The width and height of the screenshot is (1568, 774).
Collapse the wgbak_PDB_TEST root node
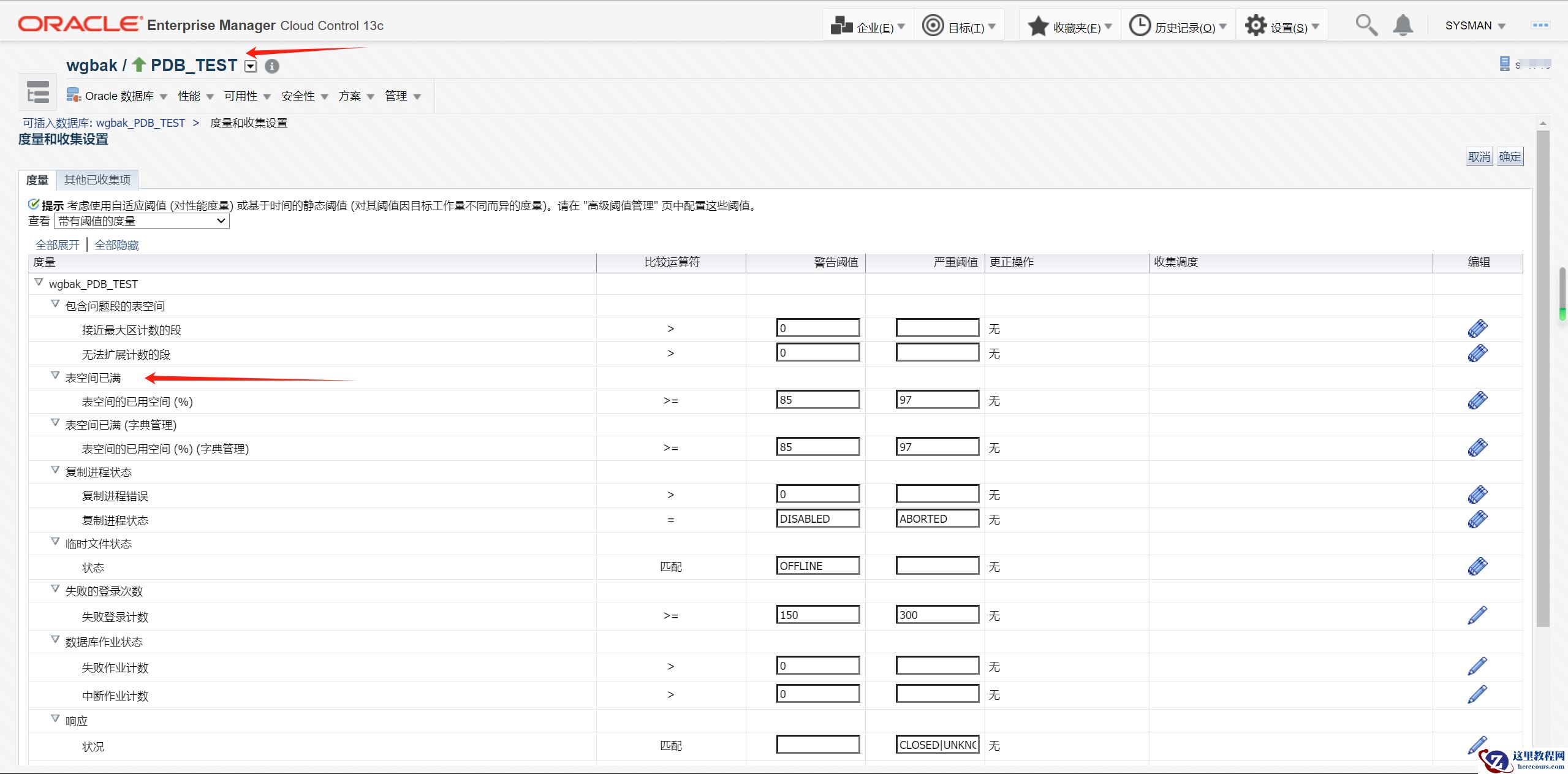(x=39, y=282)
